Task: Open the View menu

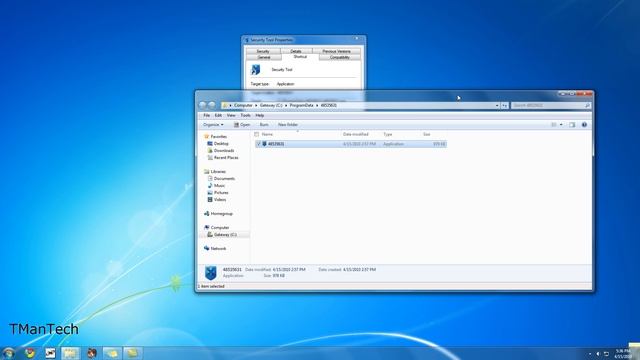Action: 231,116
